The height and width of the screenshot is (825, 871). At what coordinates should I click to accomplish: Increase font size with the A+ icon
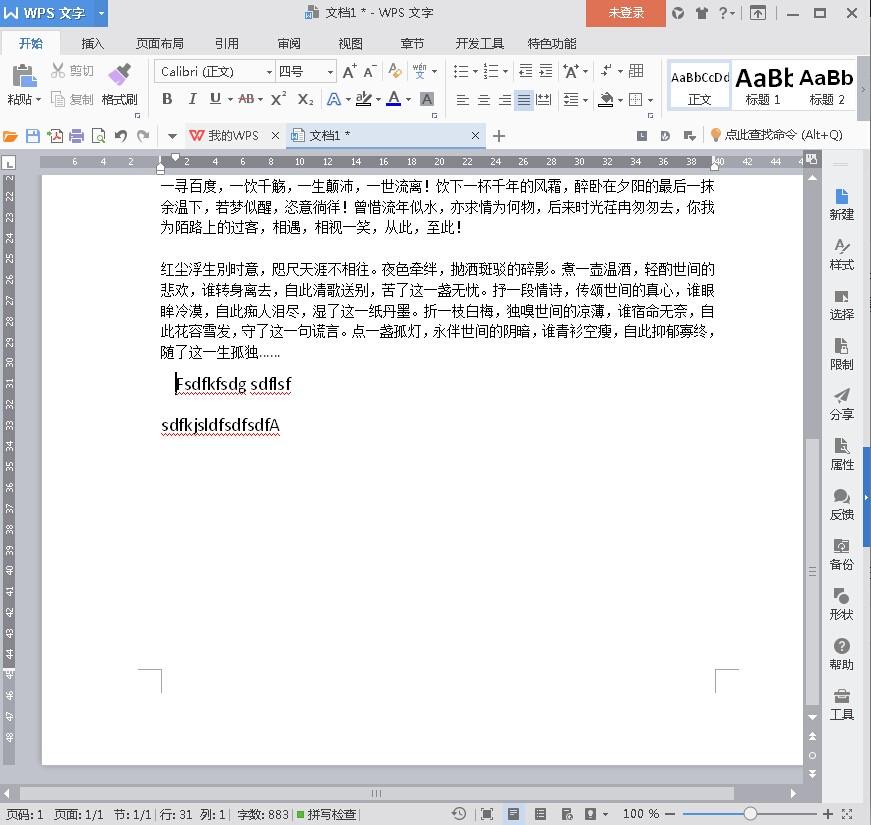[349, 71]
